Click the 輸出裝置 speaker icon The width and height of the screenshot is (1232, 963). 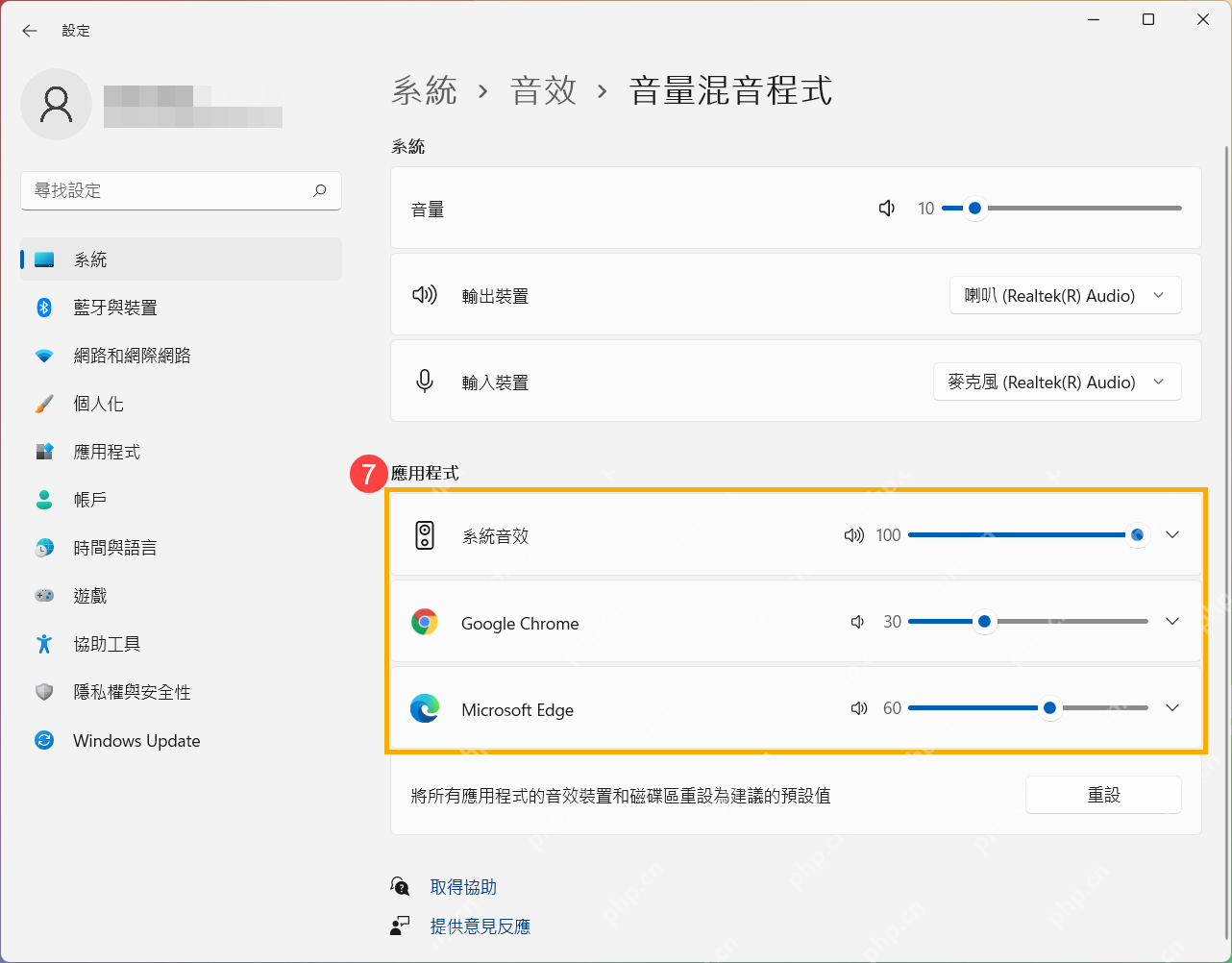[425, 295]
